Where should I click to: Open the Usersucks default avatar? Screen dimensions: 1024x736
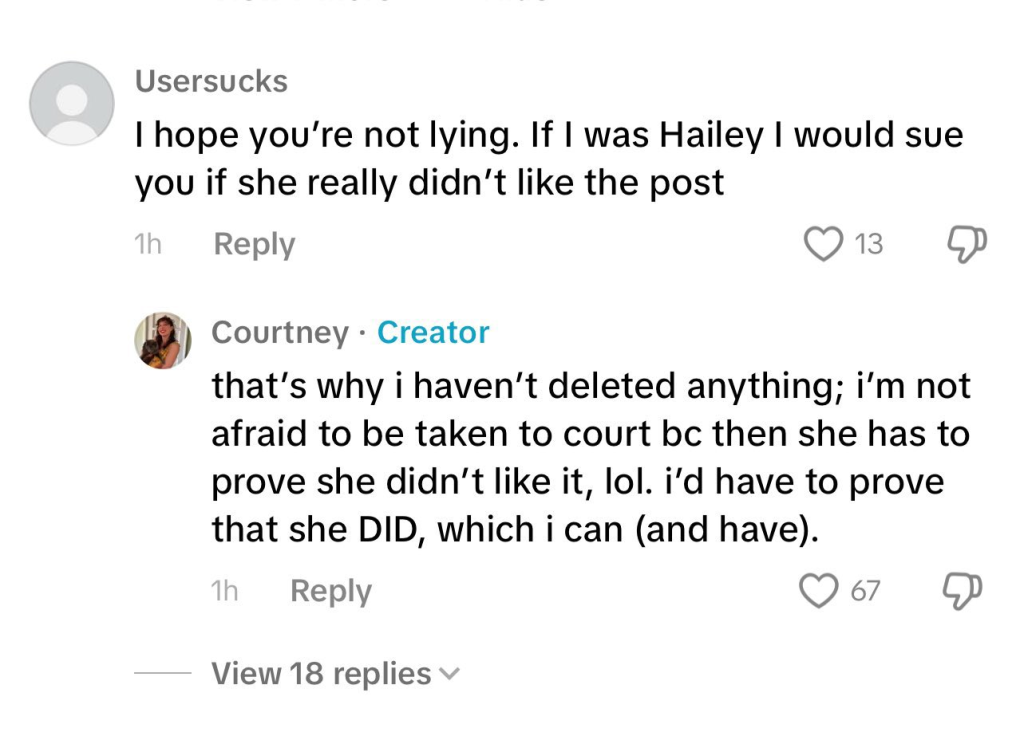[71, 103]
